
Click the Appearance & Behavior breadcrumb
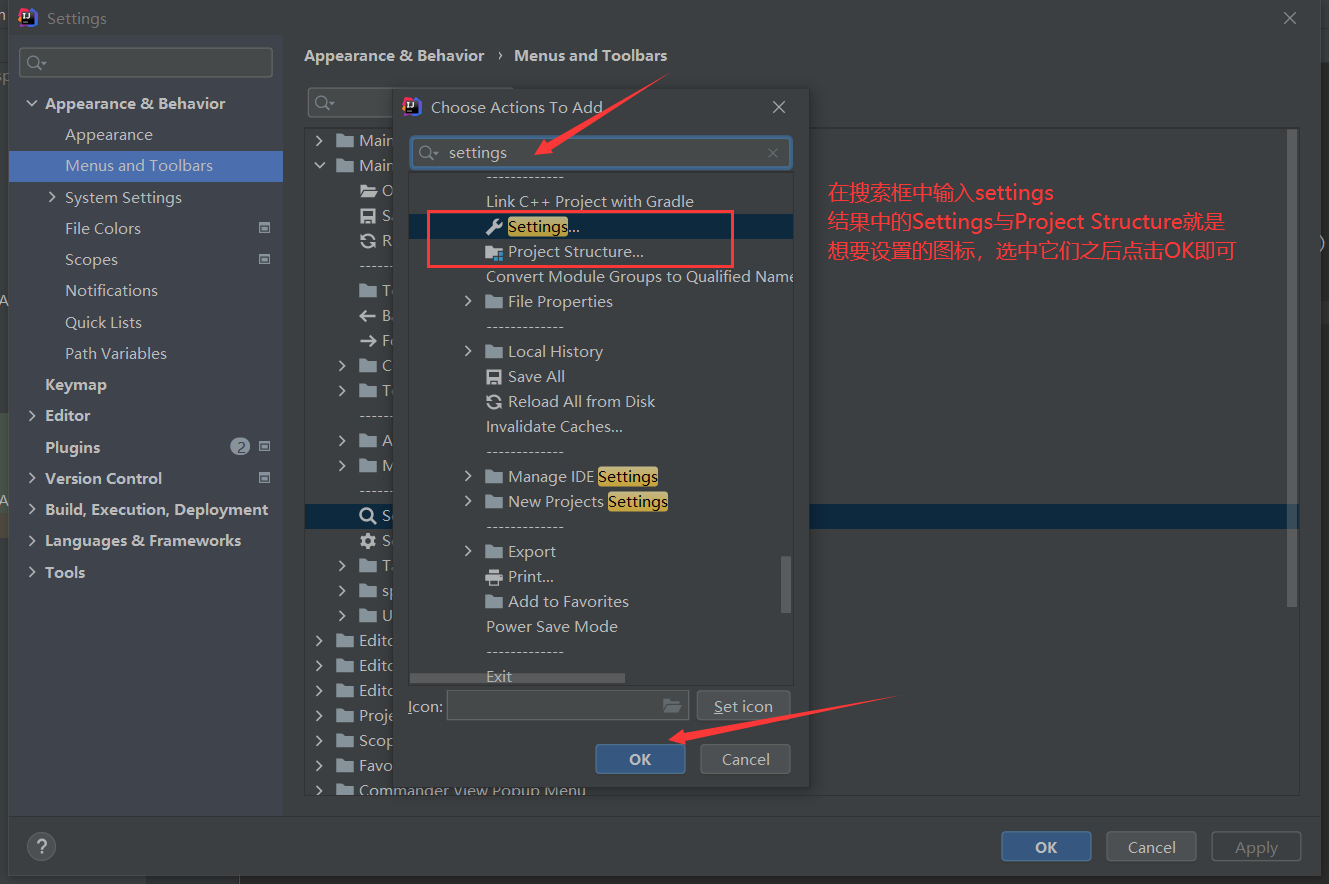click(394, 56)
